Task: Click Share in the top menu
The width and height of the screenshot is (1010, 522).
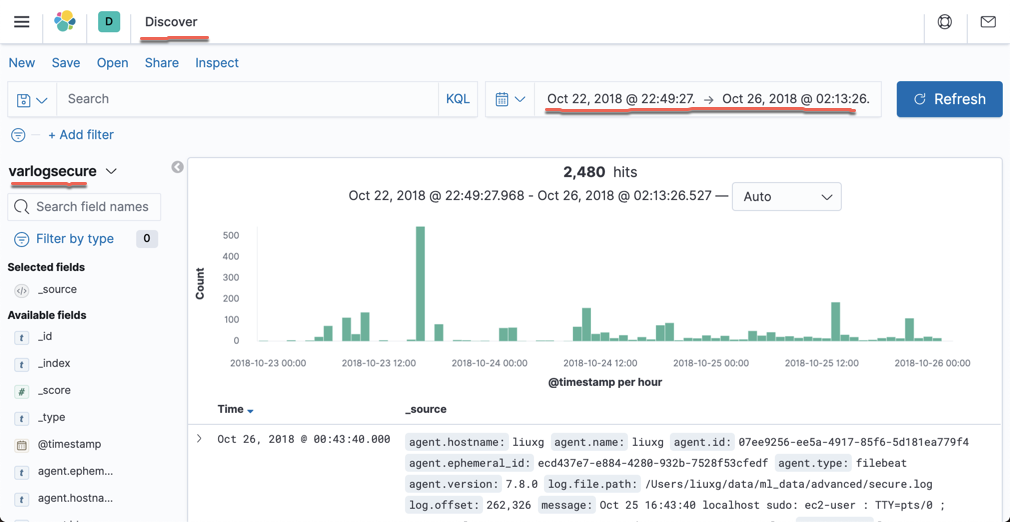Action: pyautogui.click(x=162, y=63)
